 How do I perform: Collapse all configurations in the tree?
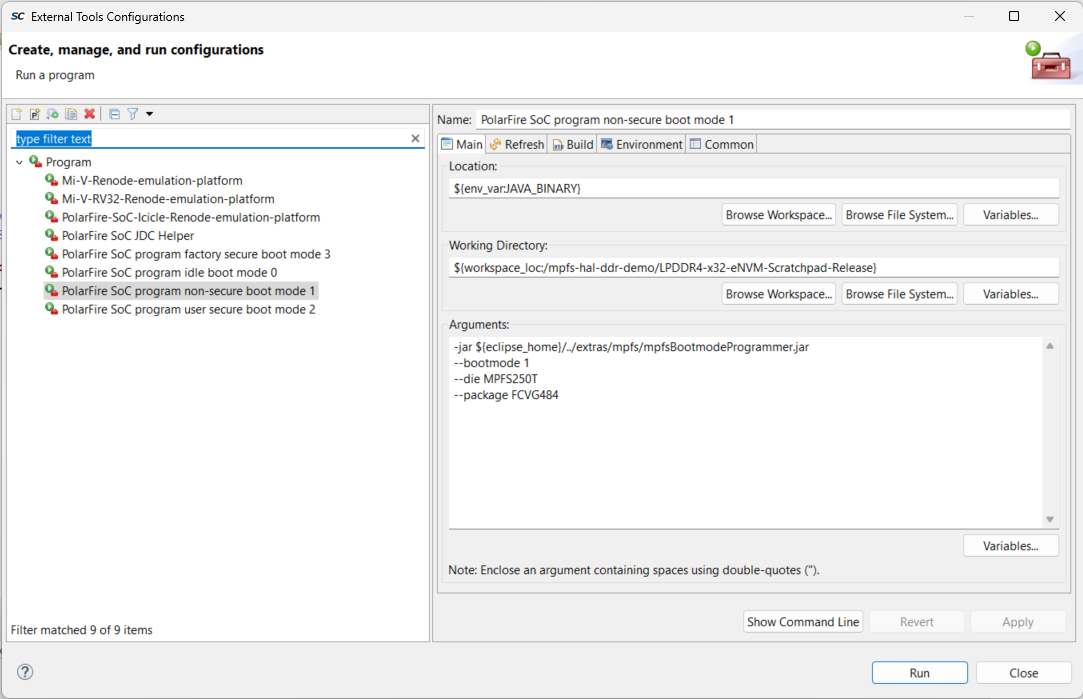coord(114,114)
